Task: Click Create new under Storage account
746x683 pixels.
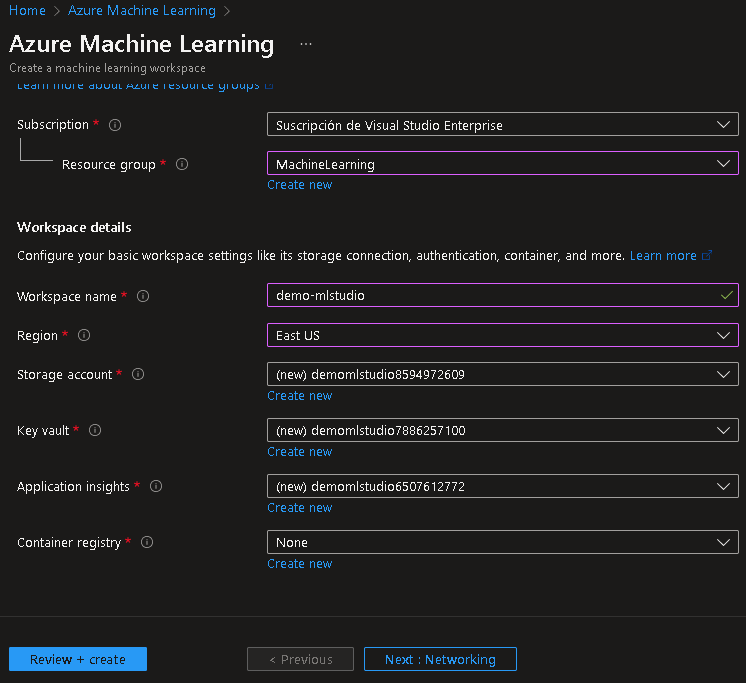Action: (300, 396)
